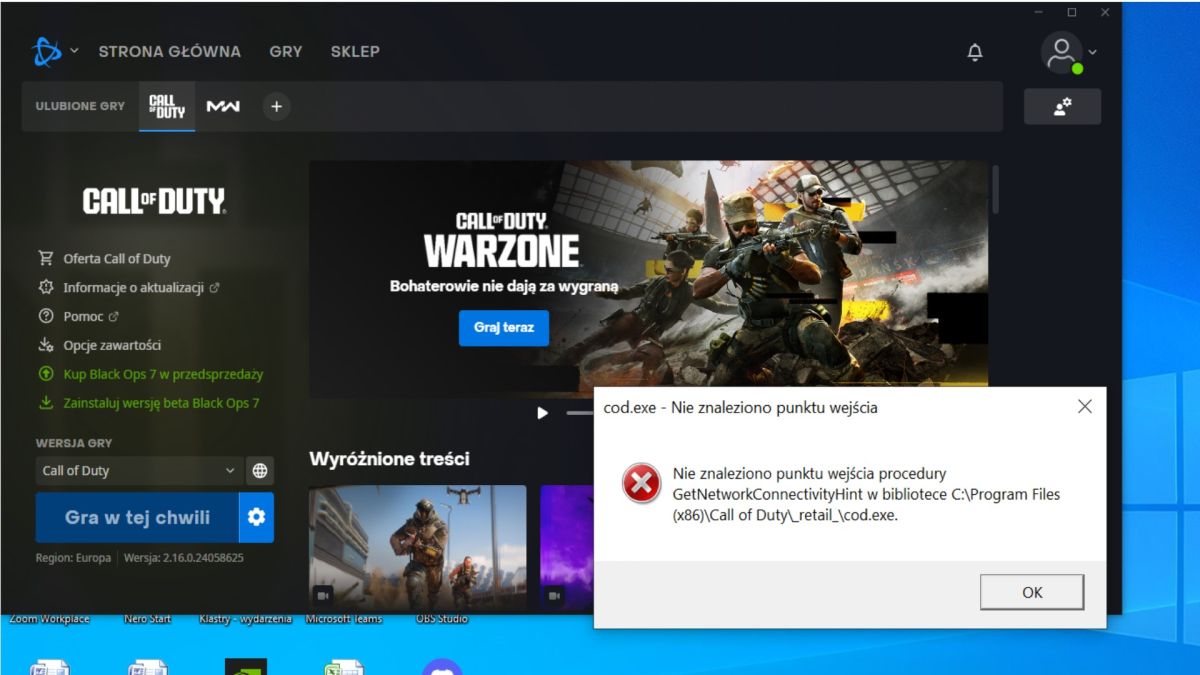Image resolution: width=1200 pixels, height=675 pixels.
Task: Open the GRY tab
Action: tap(285, 51)
